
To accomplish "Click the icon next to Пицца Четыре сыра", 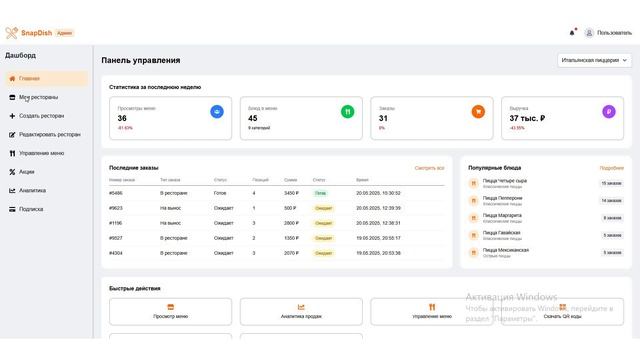I will (x=473, y=183).
